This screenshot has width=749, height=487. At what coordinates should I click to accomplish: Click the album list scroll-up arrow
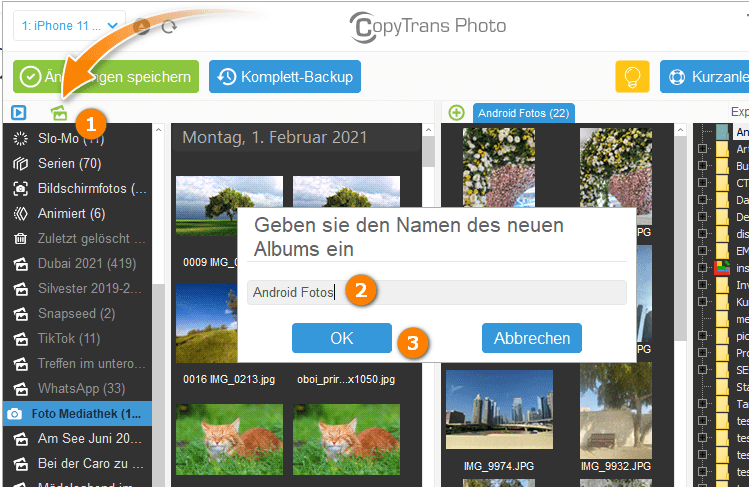159,129
